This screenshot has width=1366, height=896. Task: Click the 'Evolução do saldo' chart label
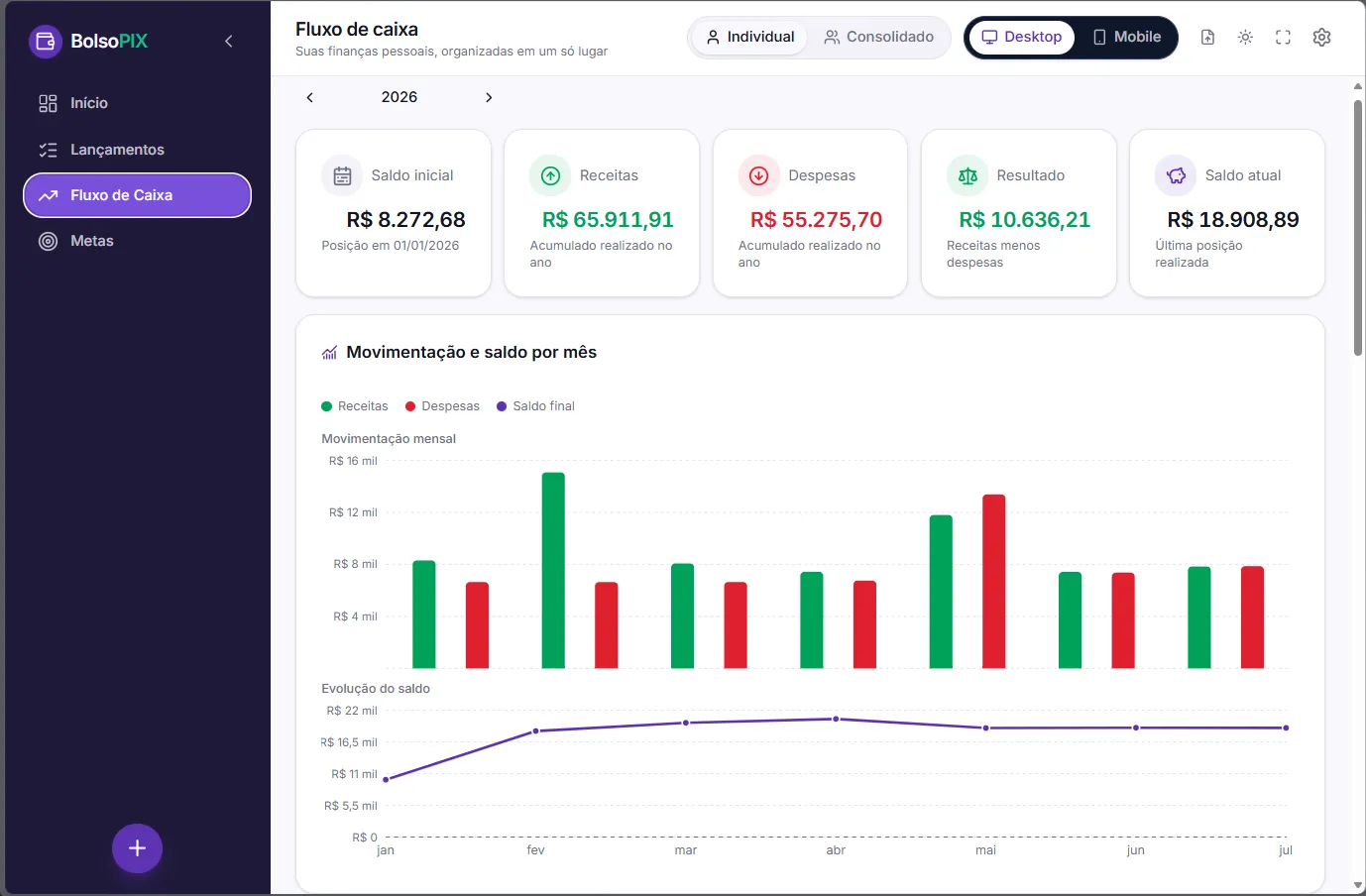click(x=376, y=689)
